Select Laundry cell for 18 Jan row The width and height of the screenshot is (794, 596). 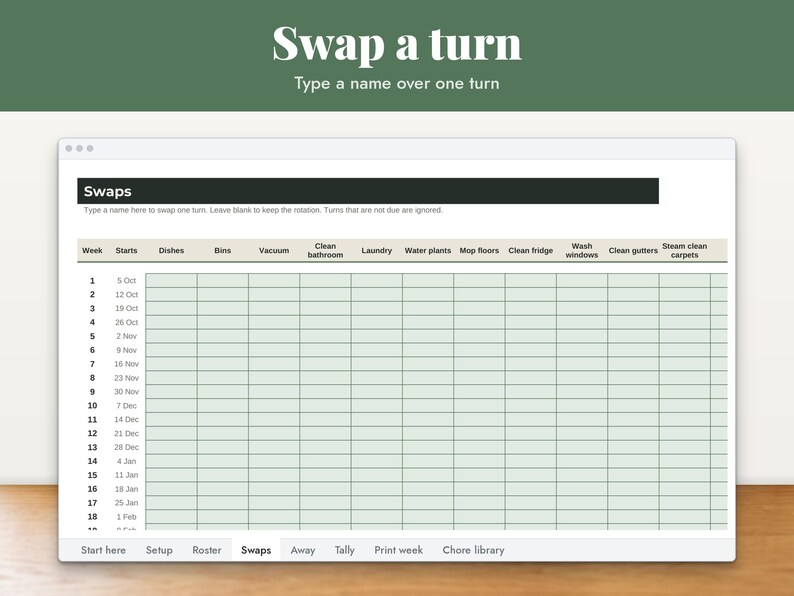(377, 489)
